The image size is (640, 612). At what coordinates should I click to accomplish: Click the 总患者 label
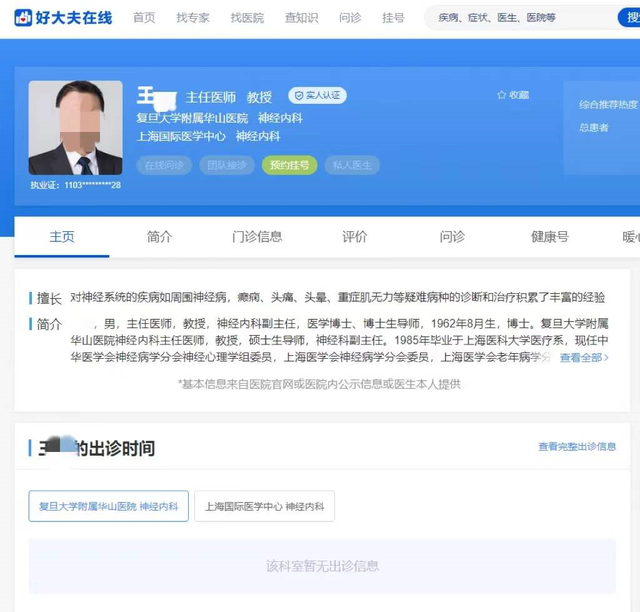tap(593, 128)
